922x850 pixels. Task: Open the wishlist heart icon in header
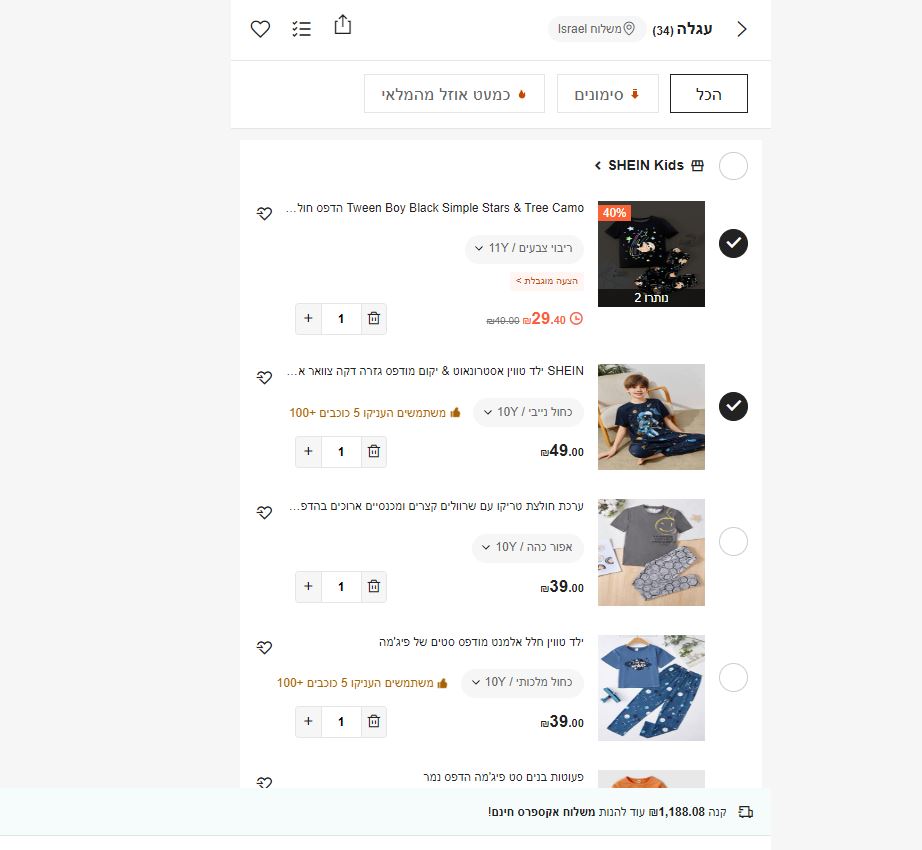click(x=260, y=29)
